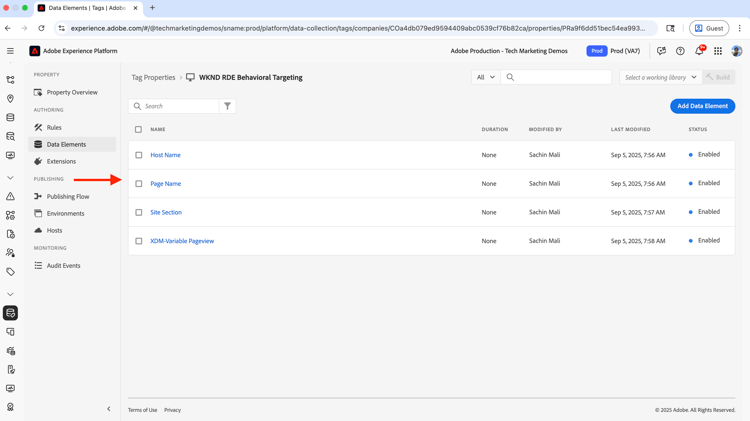Open the help question mark icon
Screen dimensions: 750x421
tap(680, 51)
